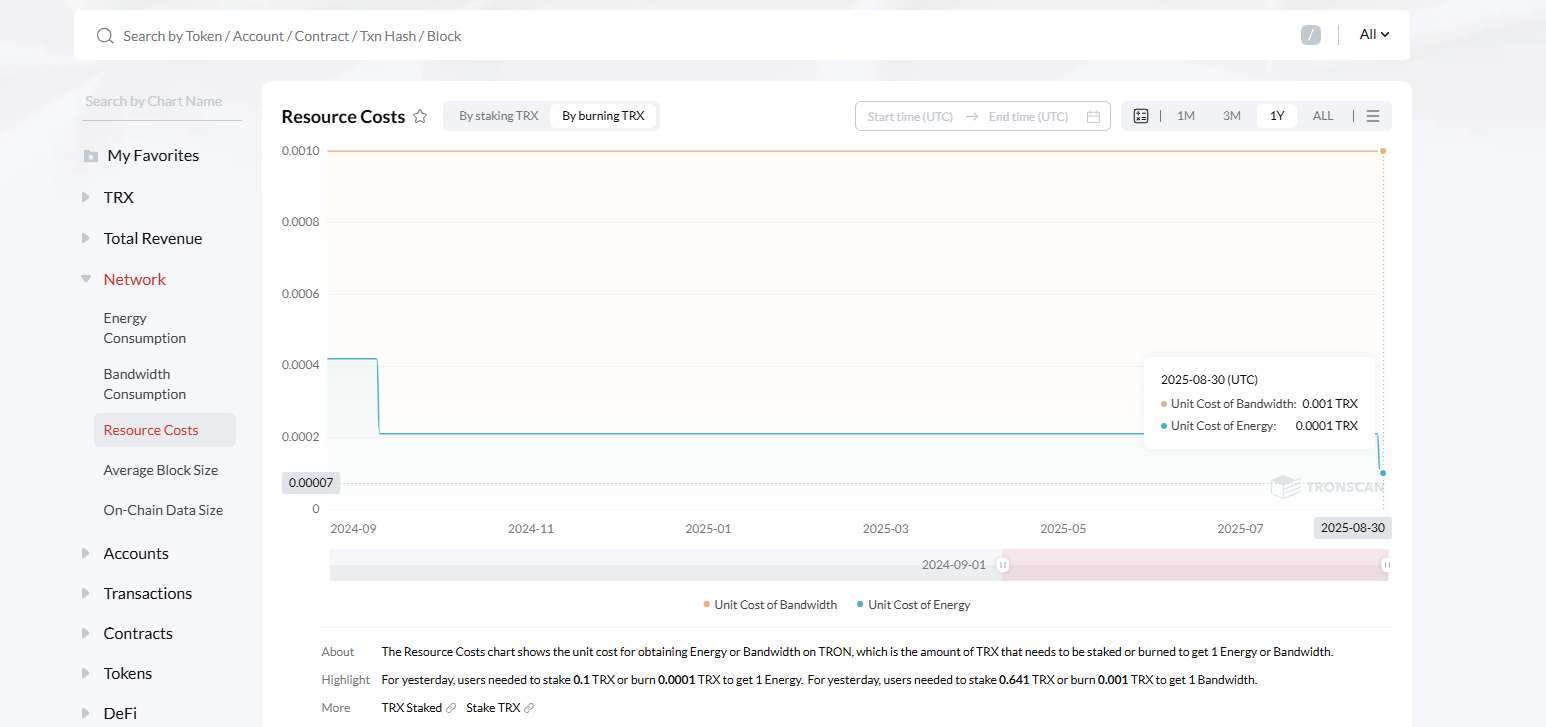Click the search magnifier icon
The image size is (1546, 727).
tap(104, 36)
